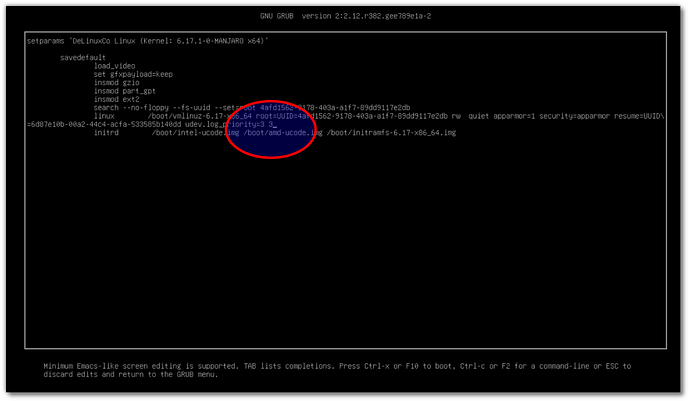Click the load_video command line

point(115,66)
